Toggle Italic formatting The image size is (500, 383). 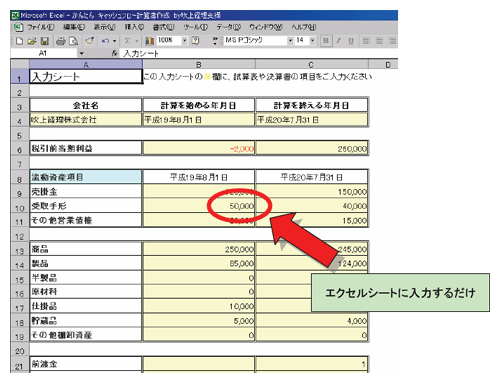pos(338,41)
